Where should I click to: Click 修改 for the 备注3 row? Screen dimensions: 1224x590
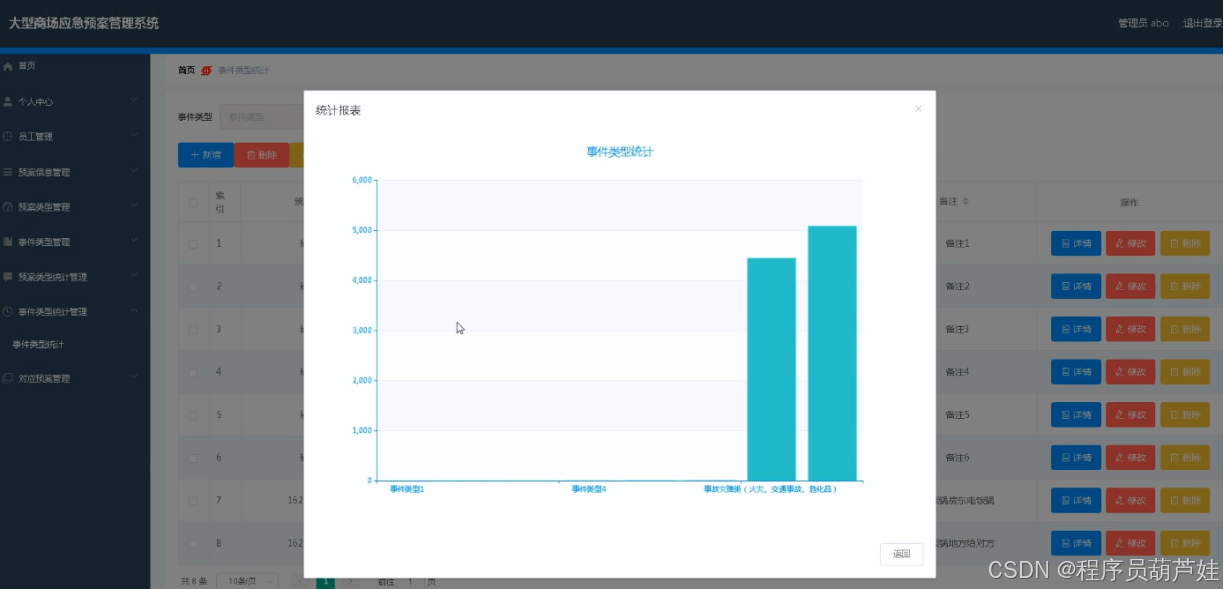coord(1130,329)
